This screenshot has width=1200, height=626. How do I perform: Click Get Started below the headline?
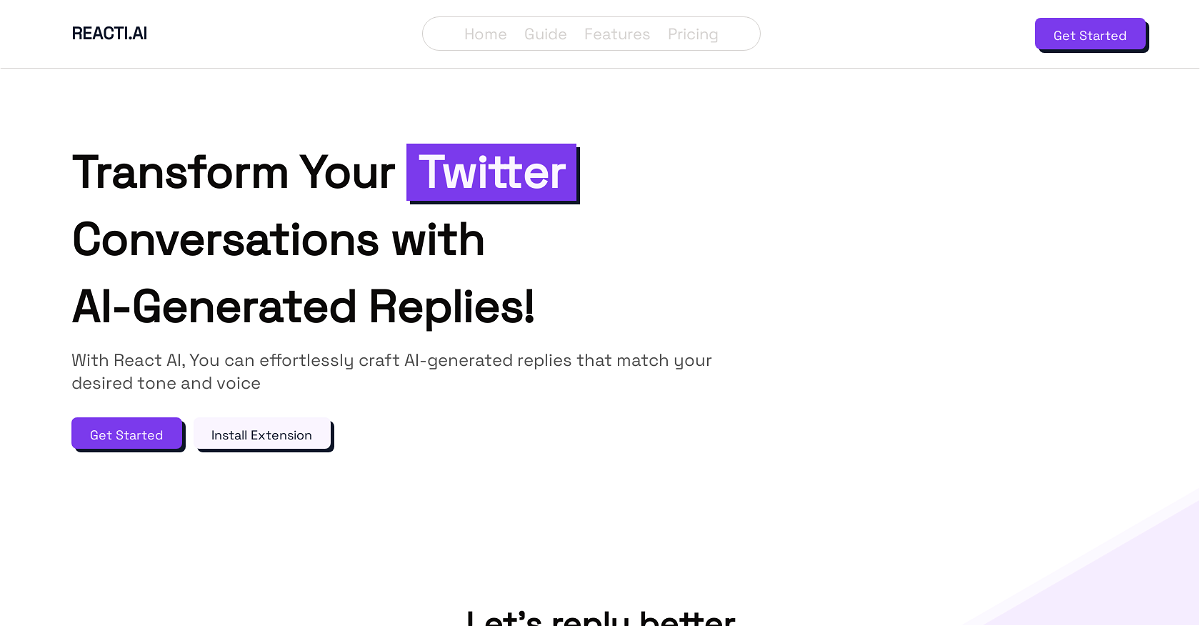click(x=126, y=434)
